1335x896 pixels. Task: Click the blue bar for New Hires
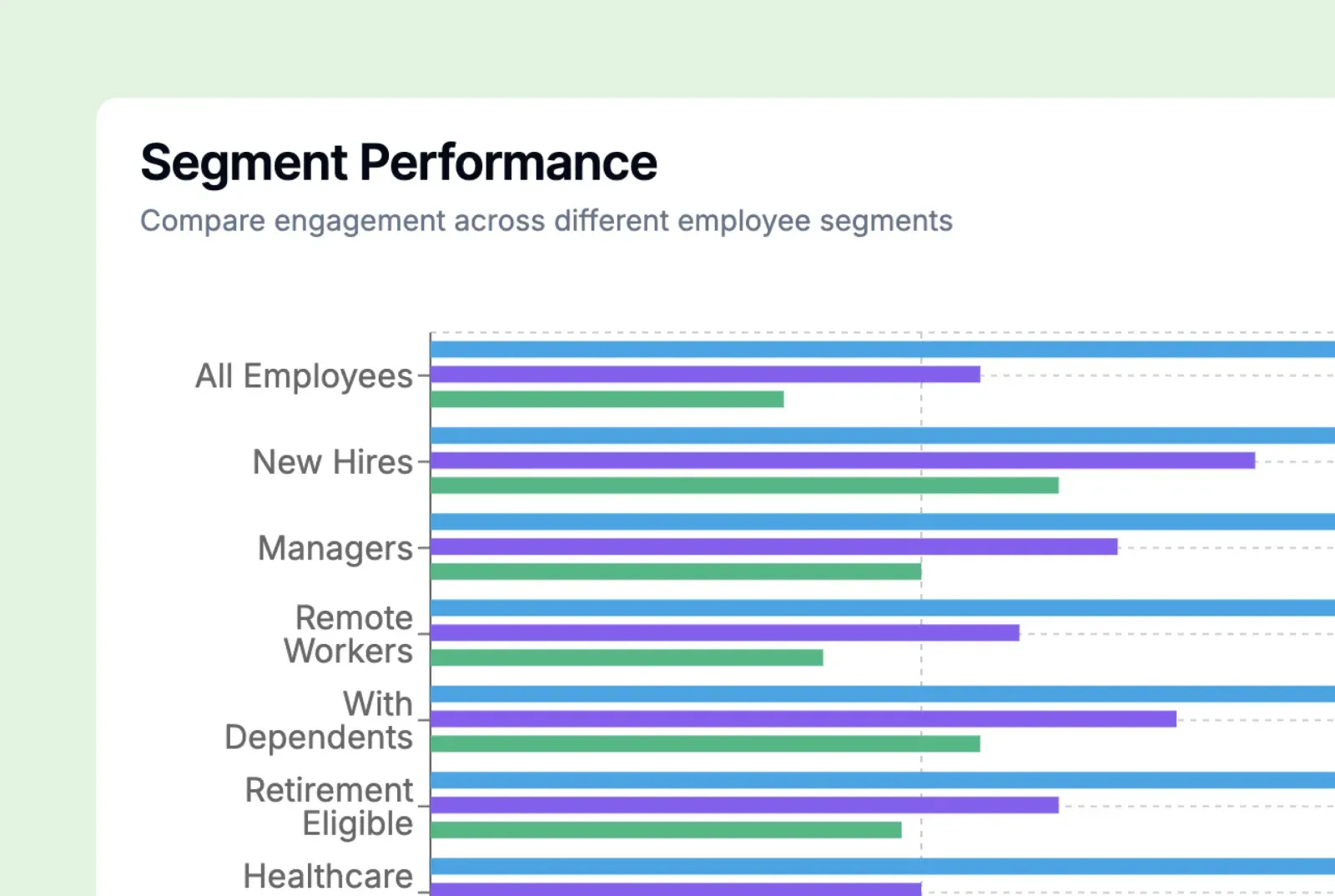[x=882, y=435]
